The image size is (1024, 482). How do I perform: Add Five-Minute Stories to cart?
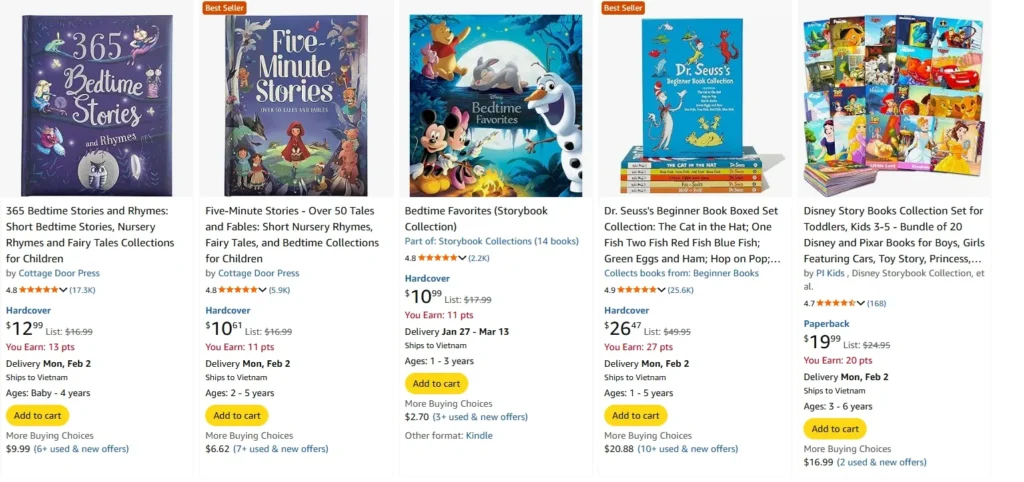237,416
